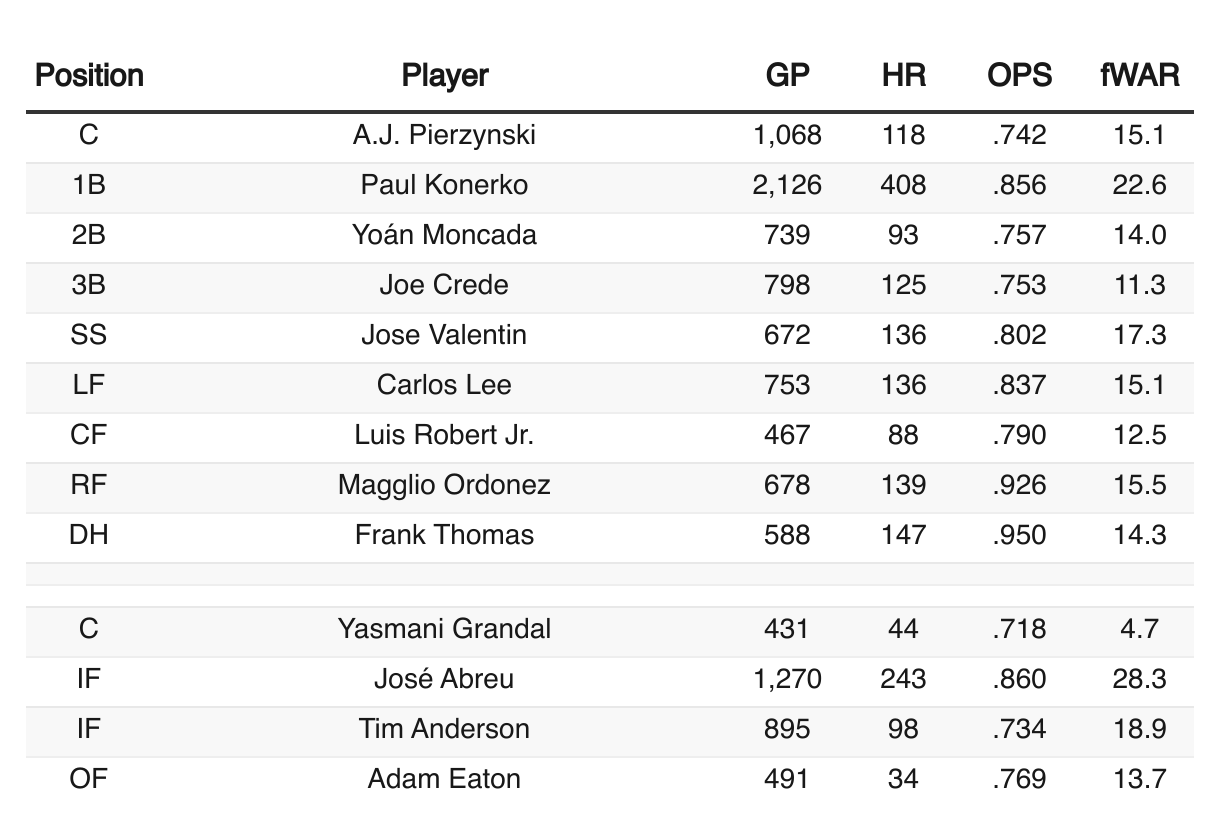Click the Player column header
The width and height of the screenshot is (1220, 832).
(445, 75)
